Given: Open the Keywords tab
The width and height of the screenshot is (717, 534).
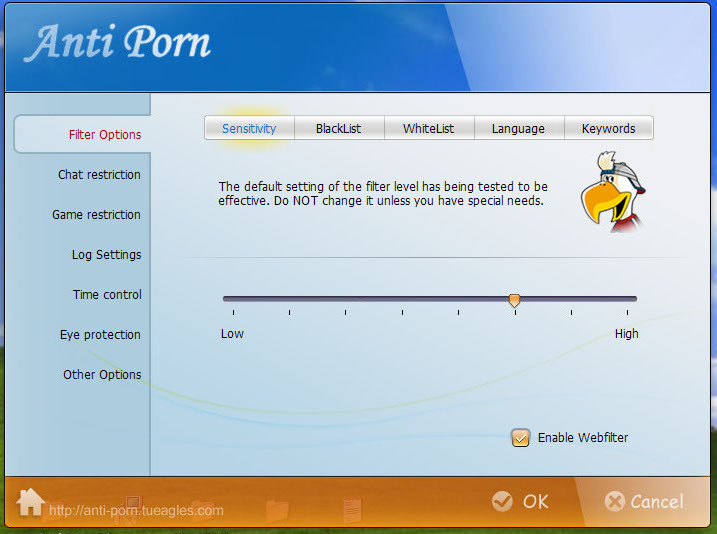Looking at the screenshot, I should 609,128.
